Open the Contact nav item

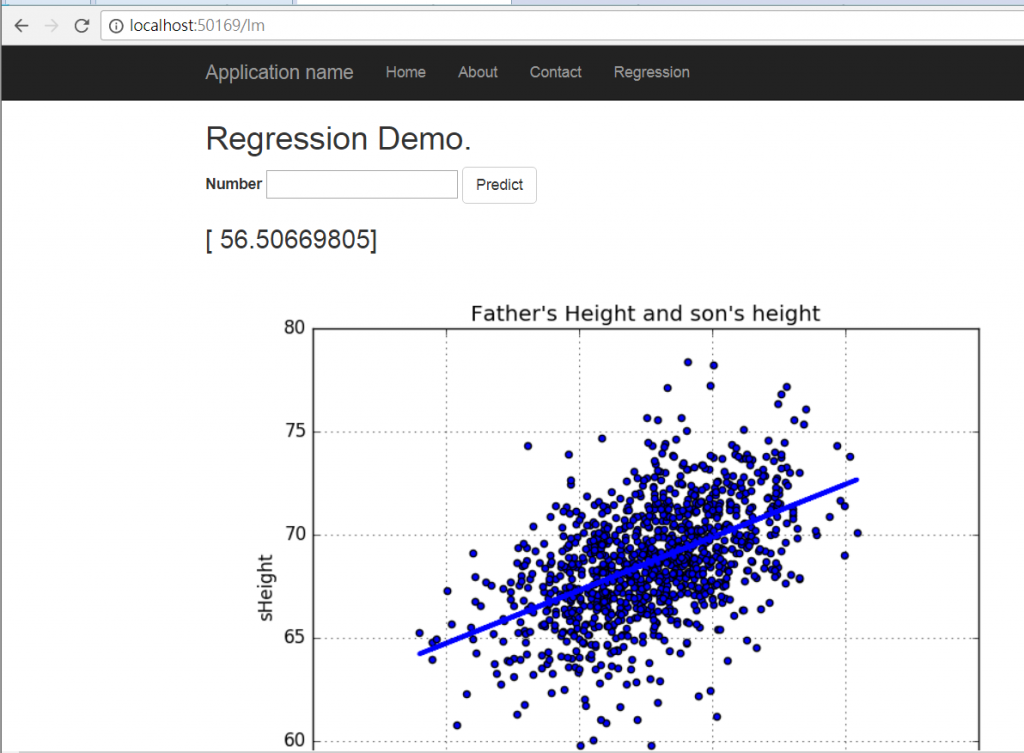(555, 72)
